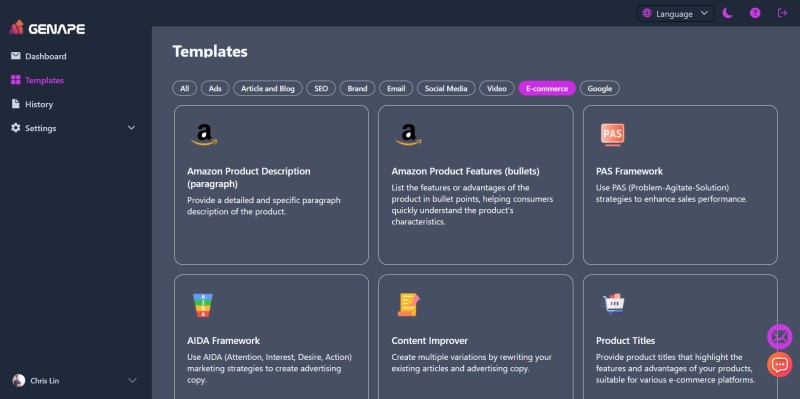The image size is (800, 399).
Task: Open Amazon Product Description (paragraph) title
Action: point(248,177)
